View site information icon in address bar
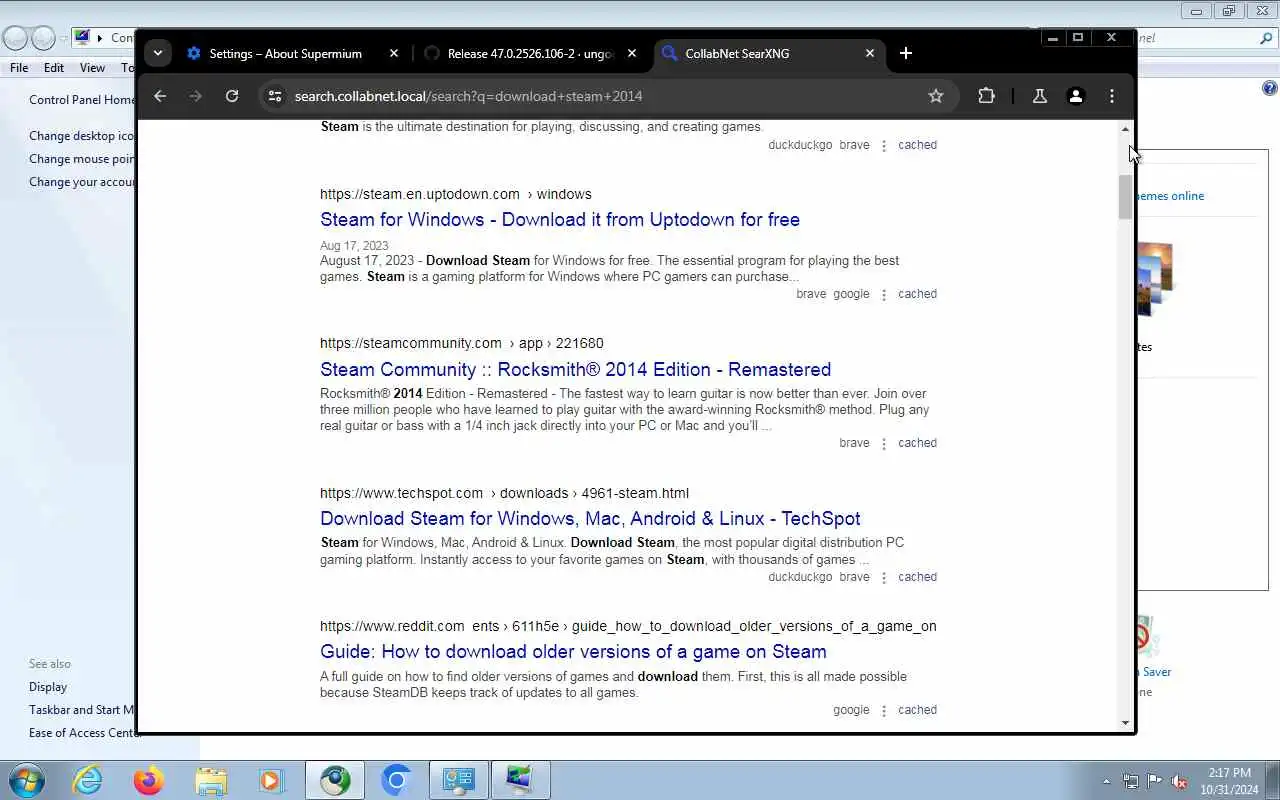 point(274,96)
